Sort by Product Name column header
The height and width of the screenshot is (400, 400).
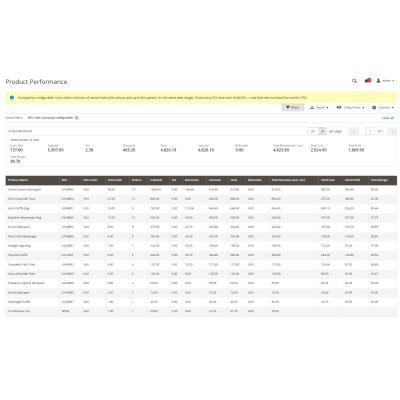coord(33,180)
